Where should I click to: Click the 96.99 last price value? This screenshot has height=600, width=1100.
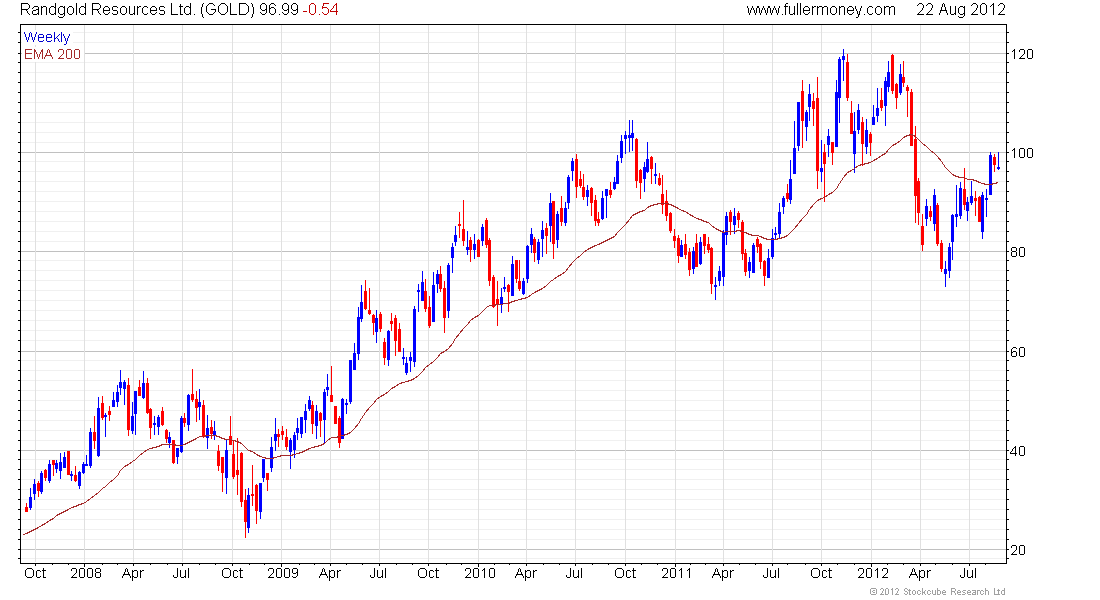pyautogui.click(x=279, y=10)
